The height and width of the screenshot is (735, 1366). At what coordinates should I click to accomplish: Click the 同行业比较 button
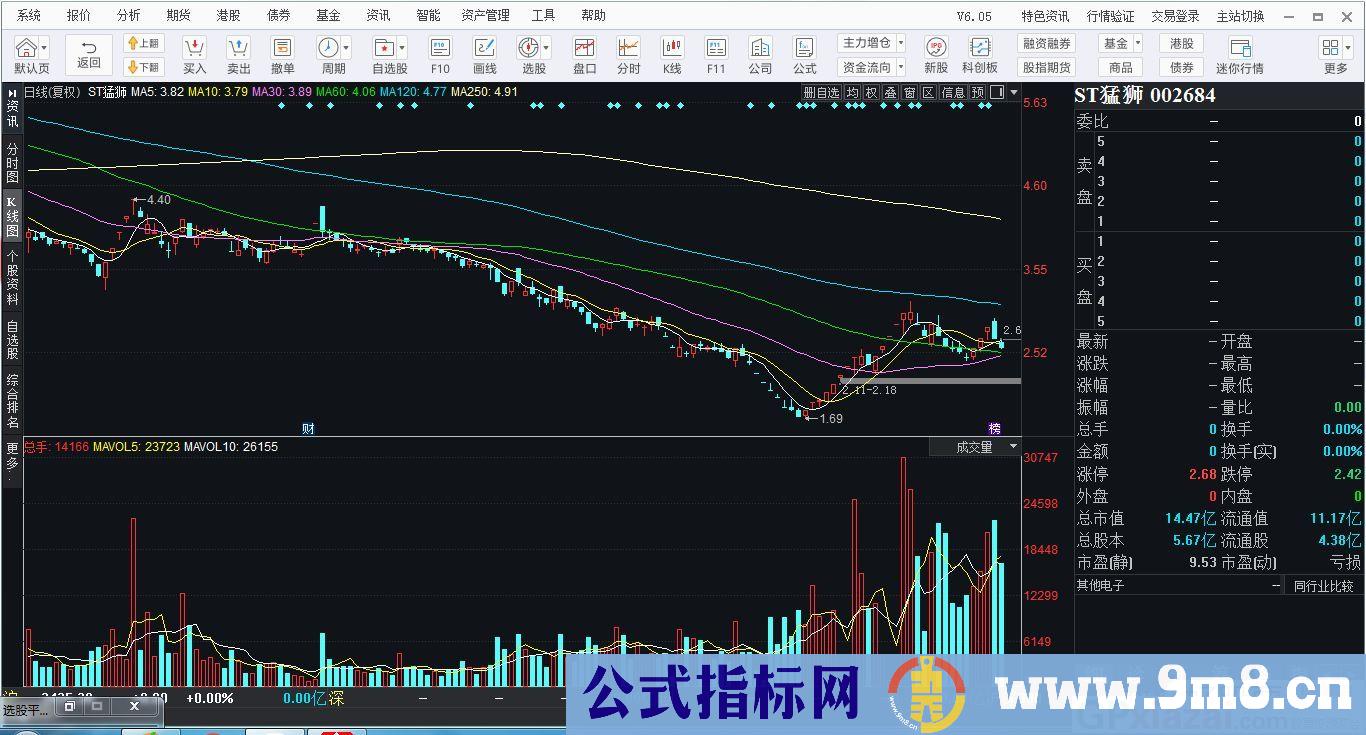[x=1323, y=586]
